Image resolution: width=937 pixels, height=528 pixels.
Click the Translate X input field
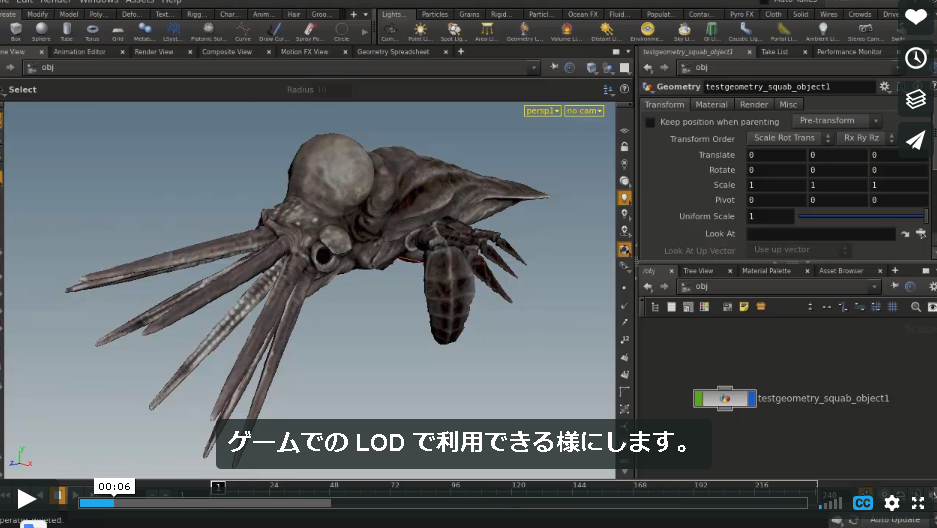click(776, 155)
